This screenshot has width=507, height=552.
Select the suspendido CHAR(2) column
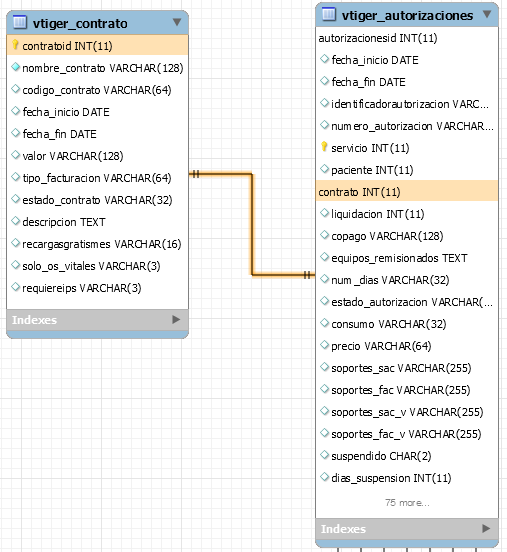[x=407, y=456]
